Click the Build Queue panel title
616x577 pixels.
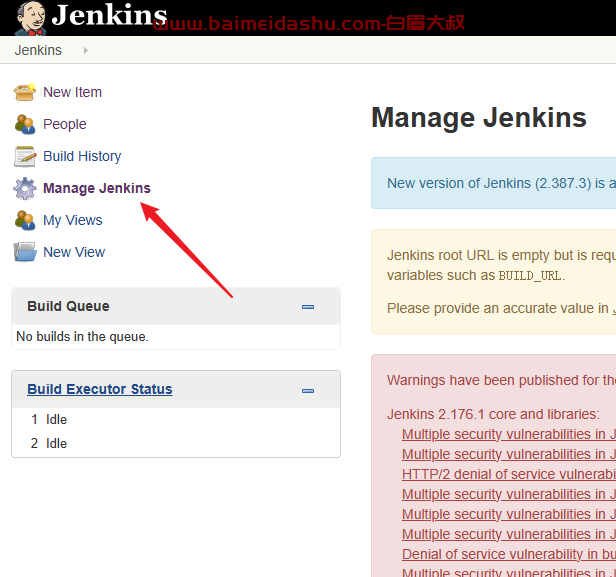click(x=68, y=306)
